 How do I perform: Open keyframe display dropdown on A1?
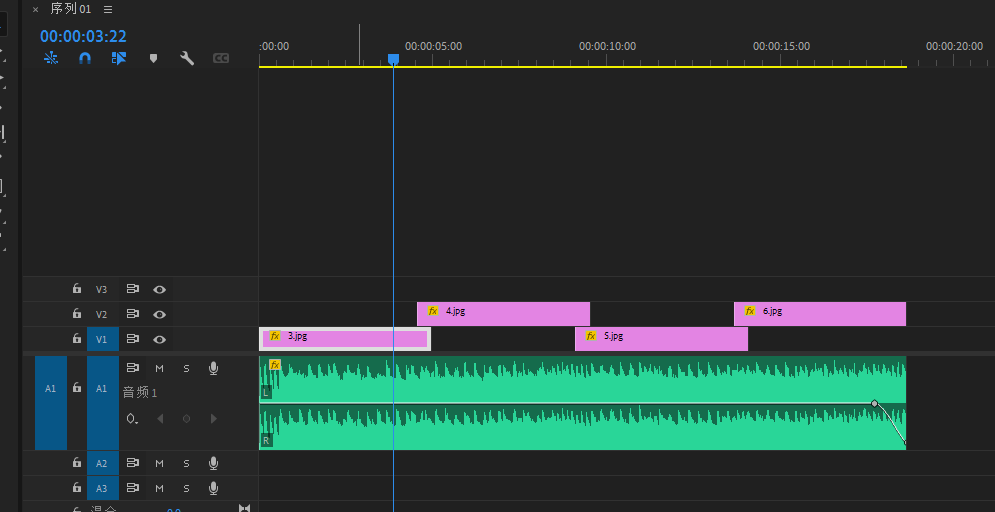coord(132,419)
